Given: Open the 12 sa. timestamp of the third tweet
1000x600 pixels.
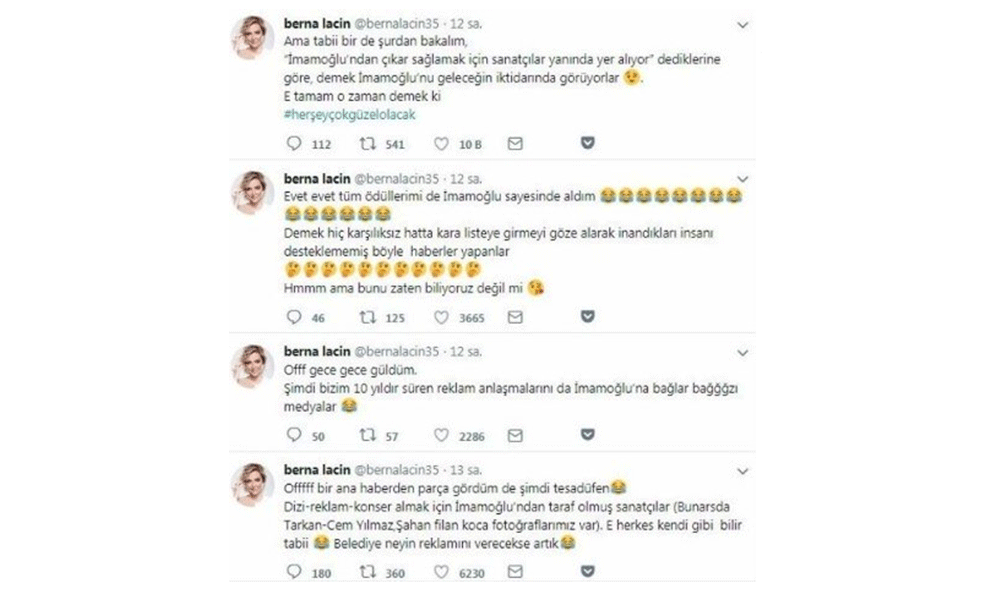Looking at the screenshot, I should click(x=466, y=352).
